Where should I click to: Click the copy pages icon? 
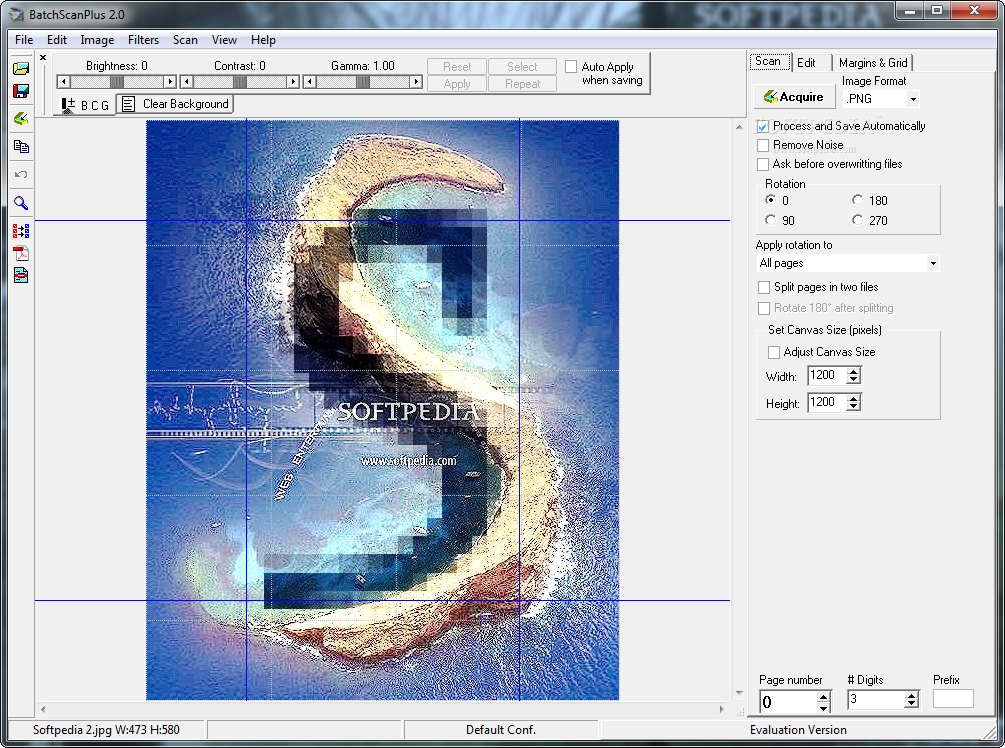21,147
